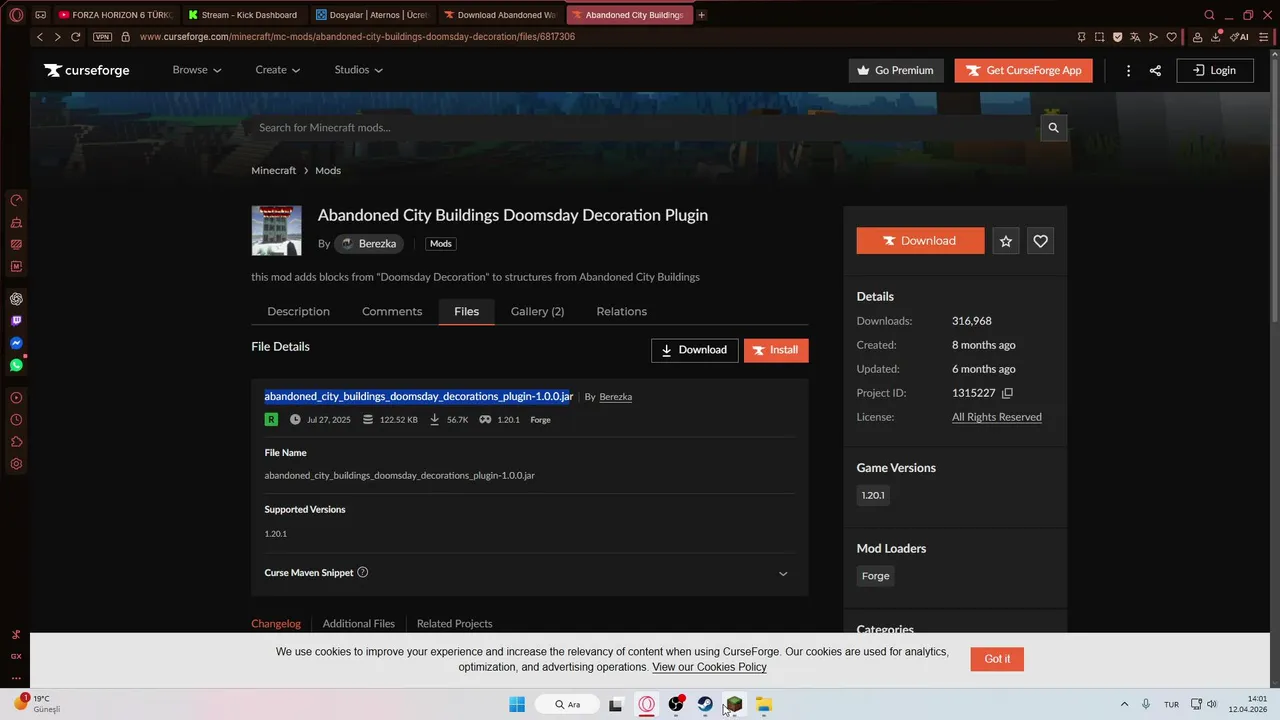The height and width of the screenshot is (720, 1280).
Task: Star this project with the favorite icon
Action: pyautogui.click(x=1006, y=241)
